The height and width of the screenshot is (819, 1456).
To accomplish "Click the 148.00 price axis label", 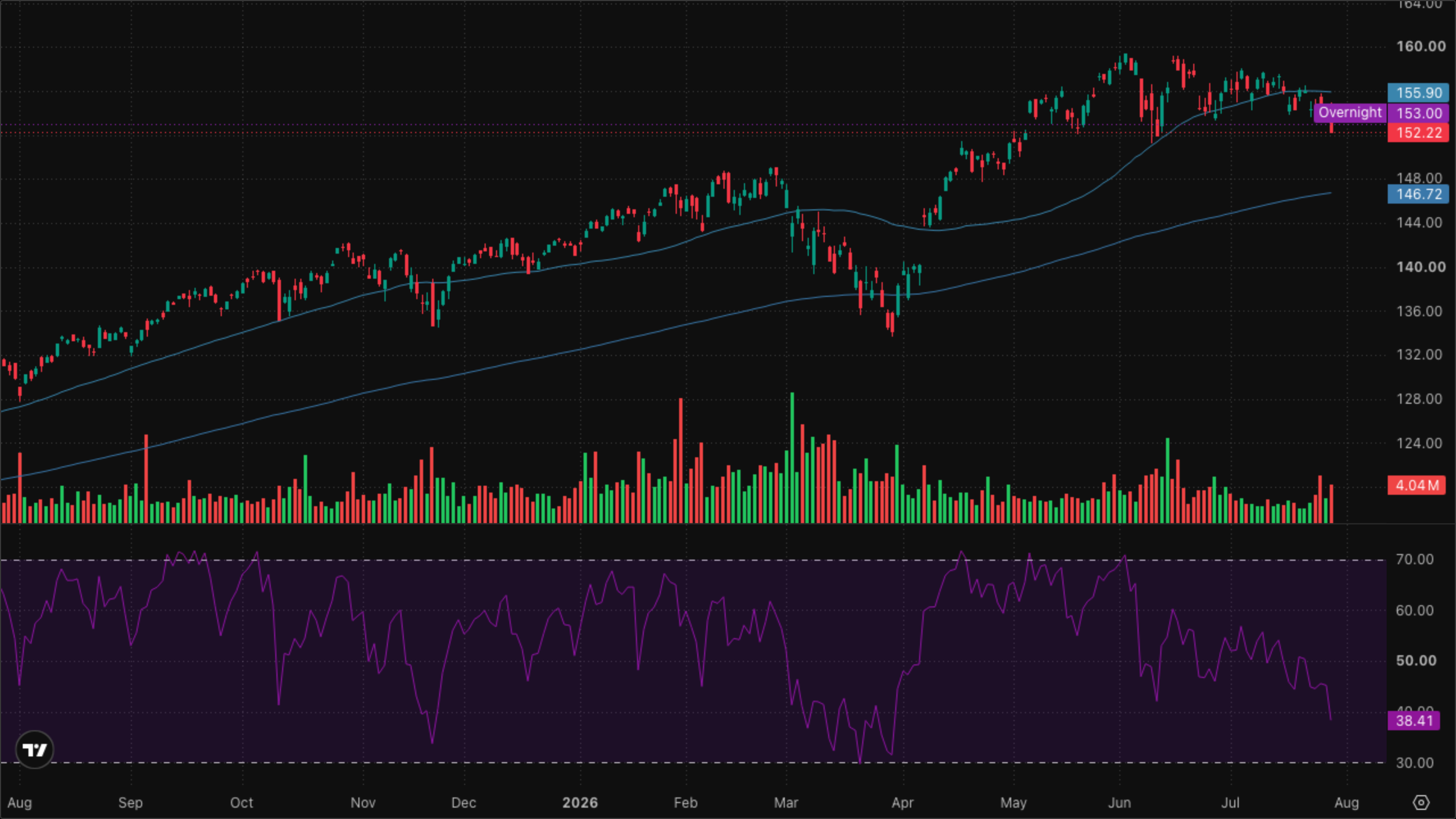I will (x=1419, y=178).
